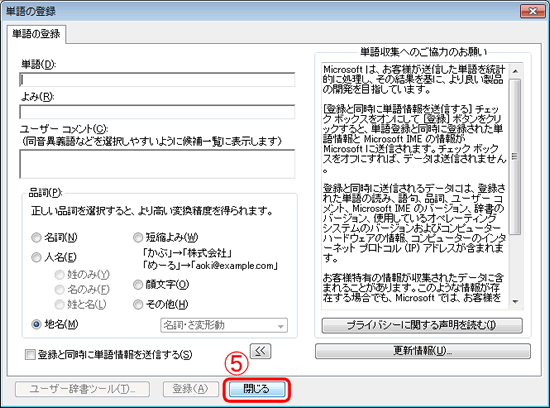Click プライバシーに関する声明を読む button

click(x=422, y=325)
